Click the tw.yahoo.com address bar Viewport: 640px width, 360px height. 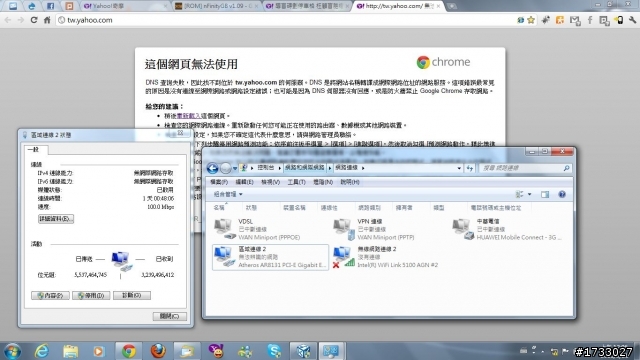[x=286, y=20]
